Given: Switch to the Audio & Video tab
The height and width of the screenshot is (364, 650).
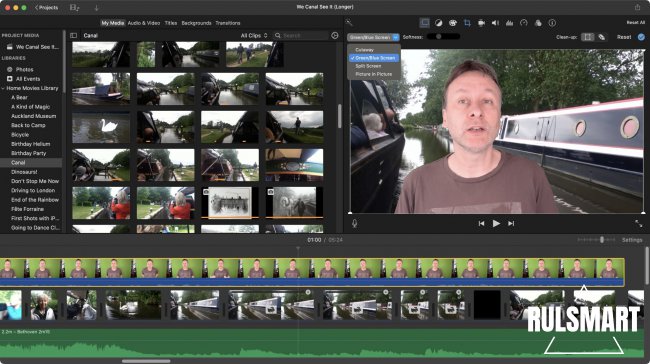Looking at the screenshot, I should click(x=144, y=23).
